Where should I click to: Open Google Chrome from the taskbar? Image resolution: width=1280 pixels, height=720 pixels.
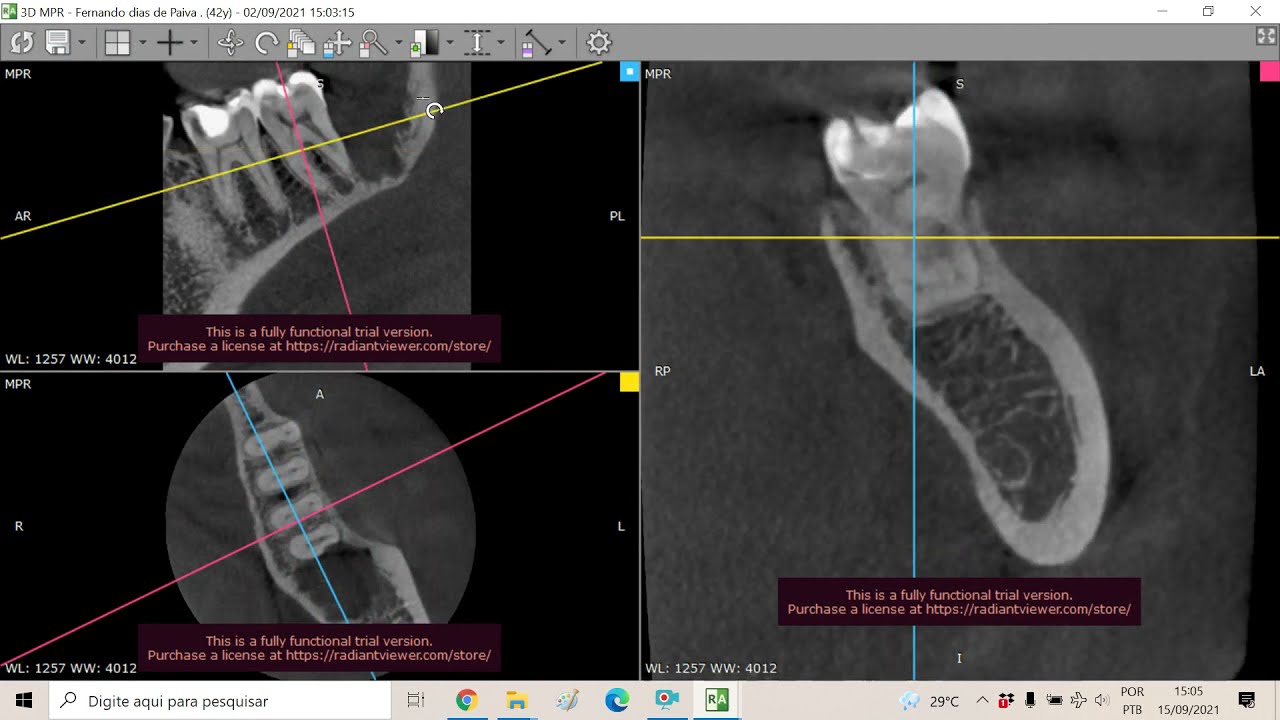(466, 701)
